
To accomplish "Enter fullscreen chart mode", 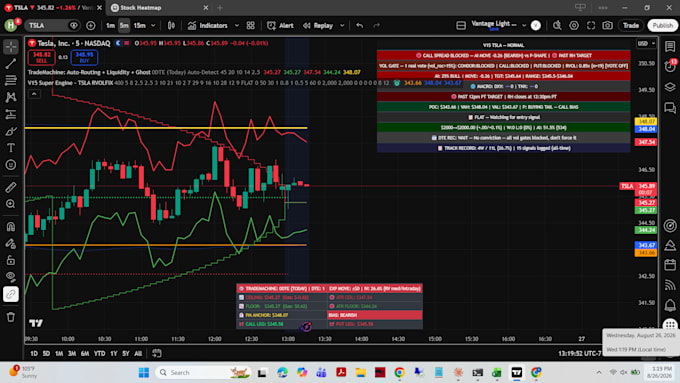I will (x=591, y=26).
